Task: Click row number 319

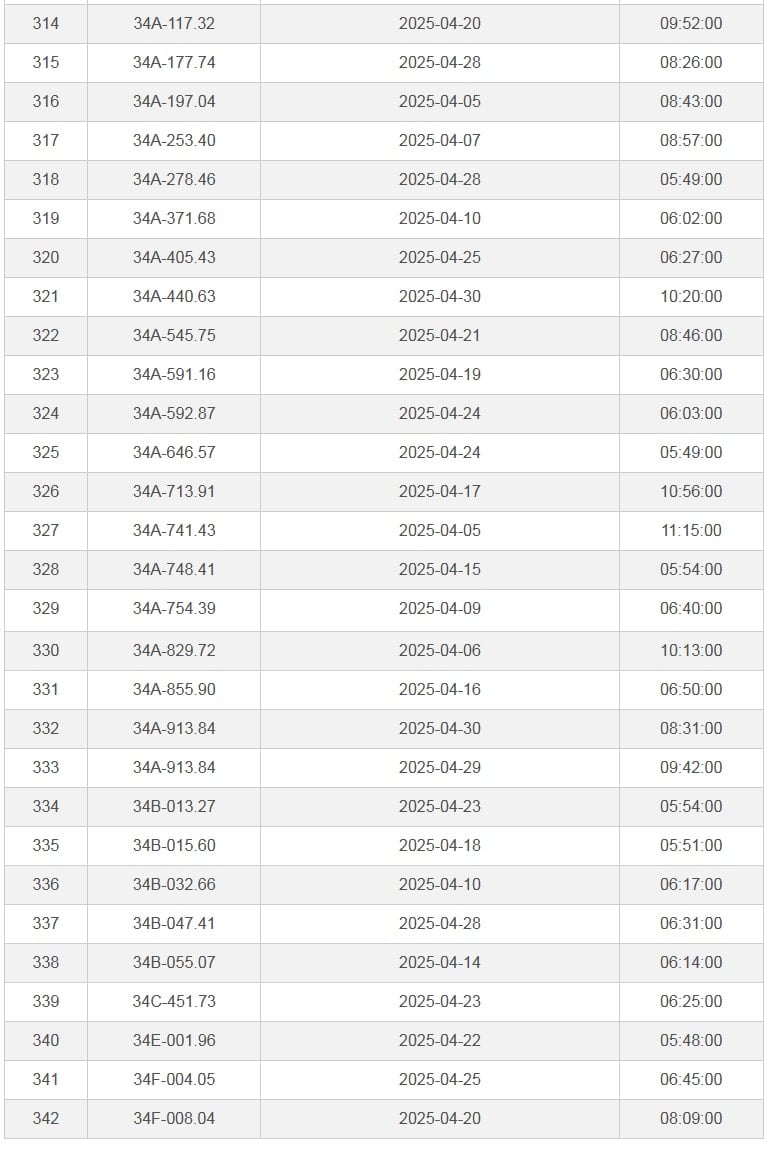Action: [45, 218]
